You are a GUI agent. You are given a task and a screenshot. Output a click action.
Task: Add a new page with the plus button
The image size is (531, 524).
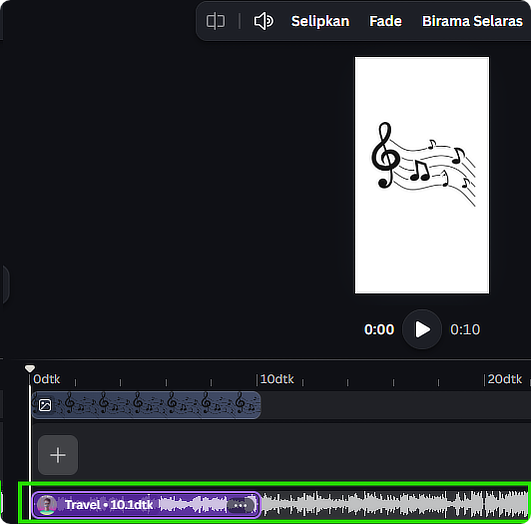coord(58,455)
